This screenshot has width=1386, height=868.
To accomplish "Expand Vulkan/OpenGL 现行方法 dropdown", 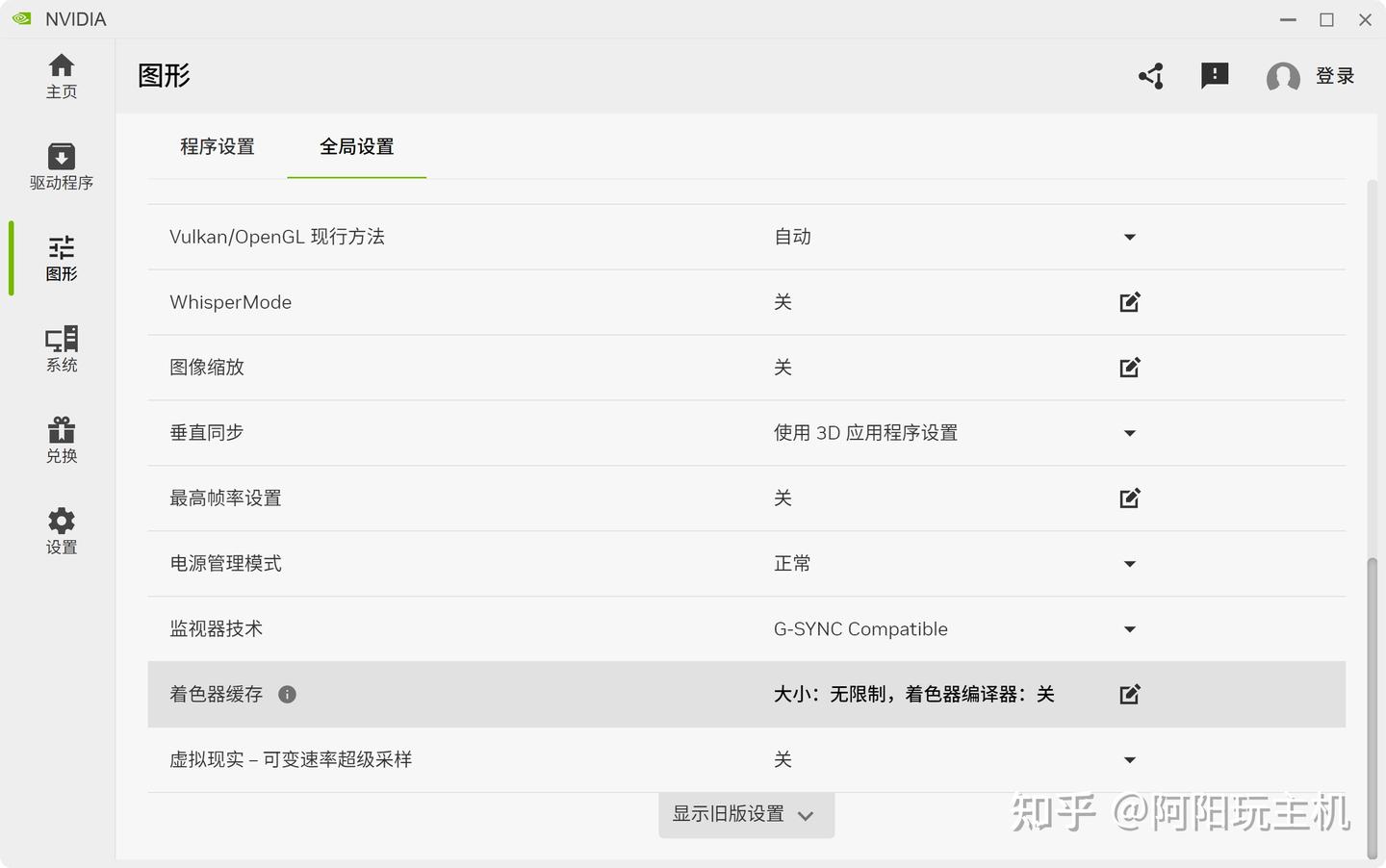I will coord(1130,237).
